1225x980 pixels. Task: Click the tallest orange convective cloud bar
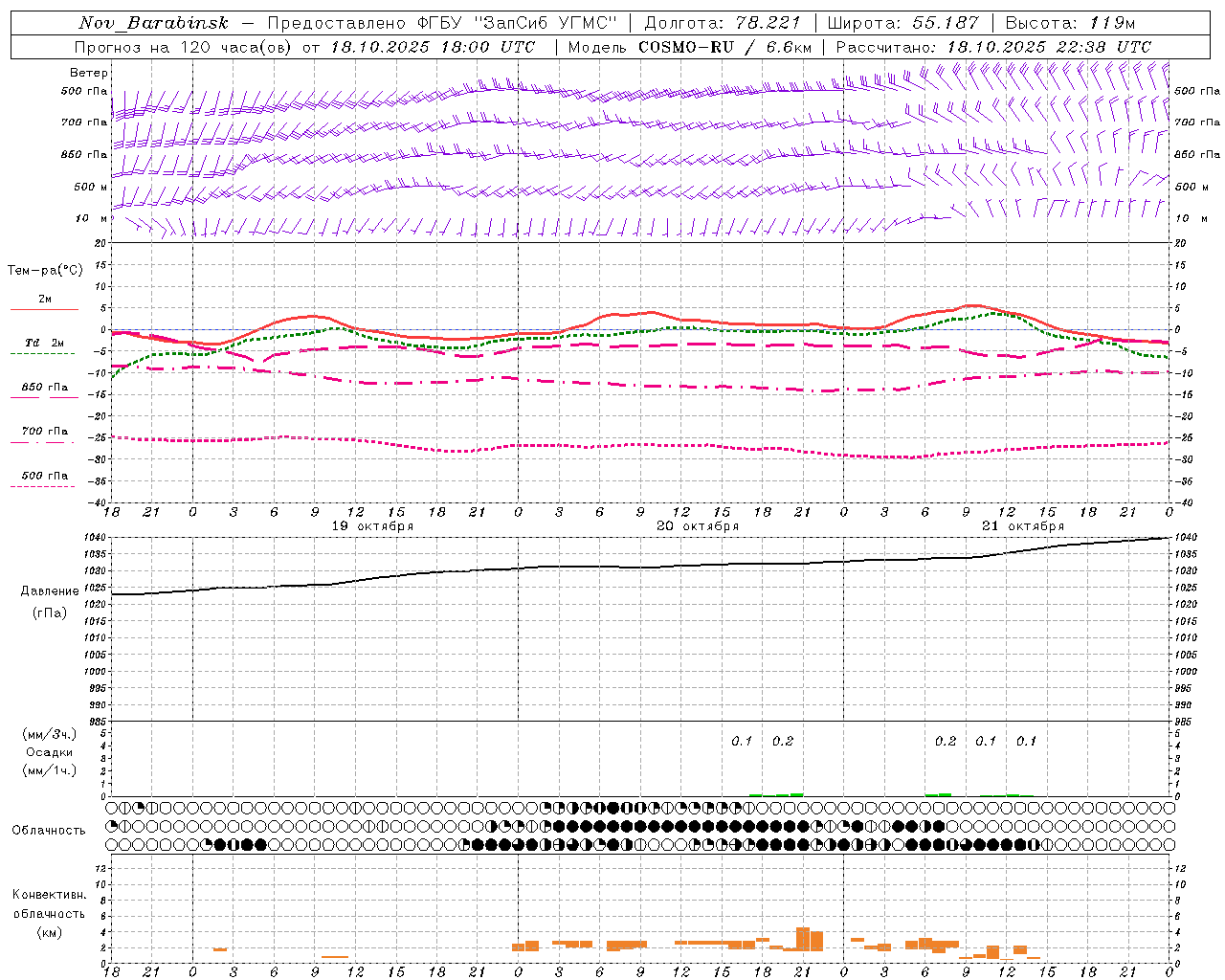(x=803, y=939)
